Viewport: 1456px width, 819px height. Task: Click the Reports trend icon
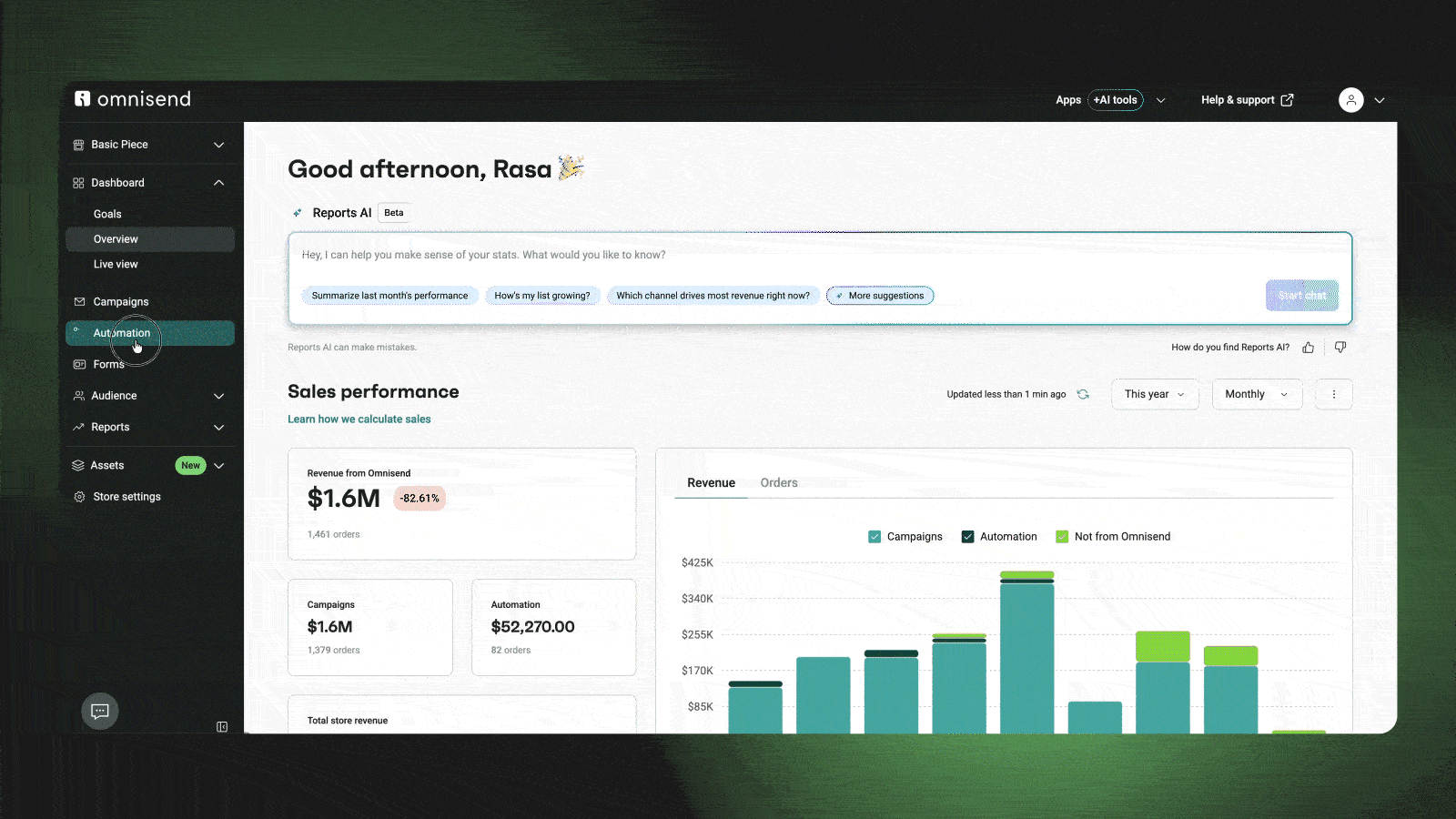(79, 427)
